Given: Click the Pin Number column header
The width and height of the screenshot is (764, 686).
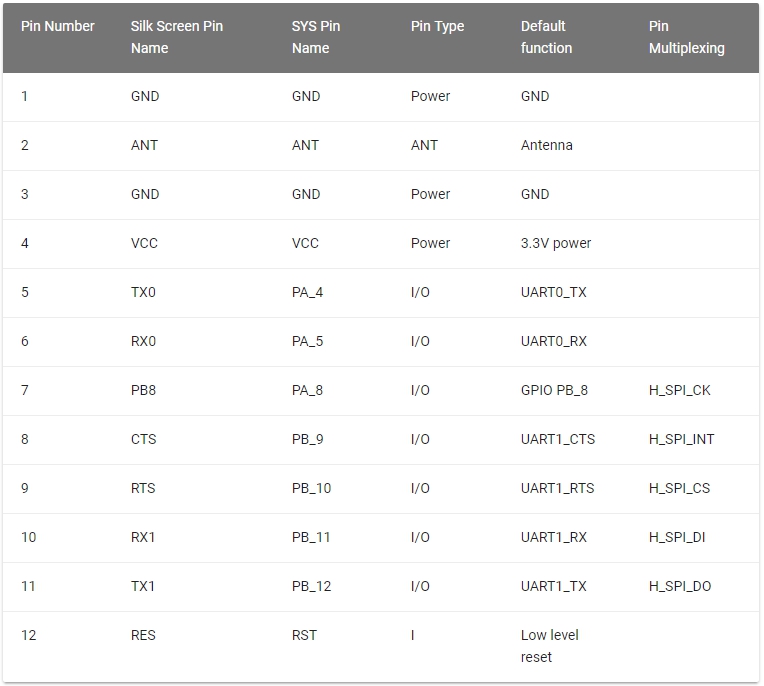Looking at the screenshot, I should [x=57, y=26].
